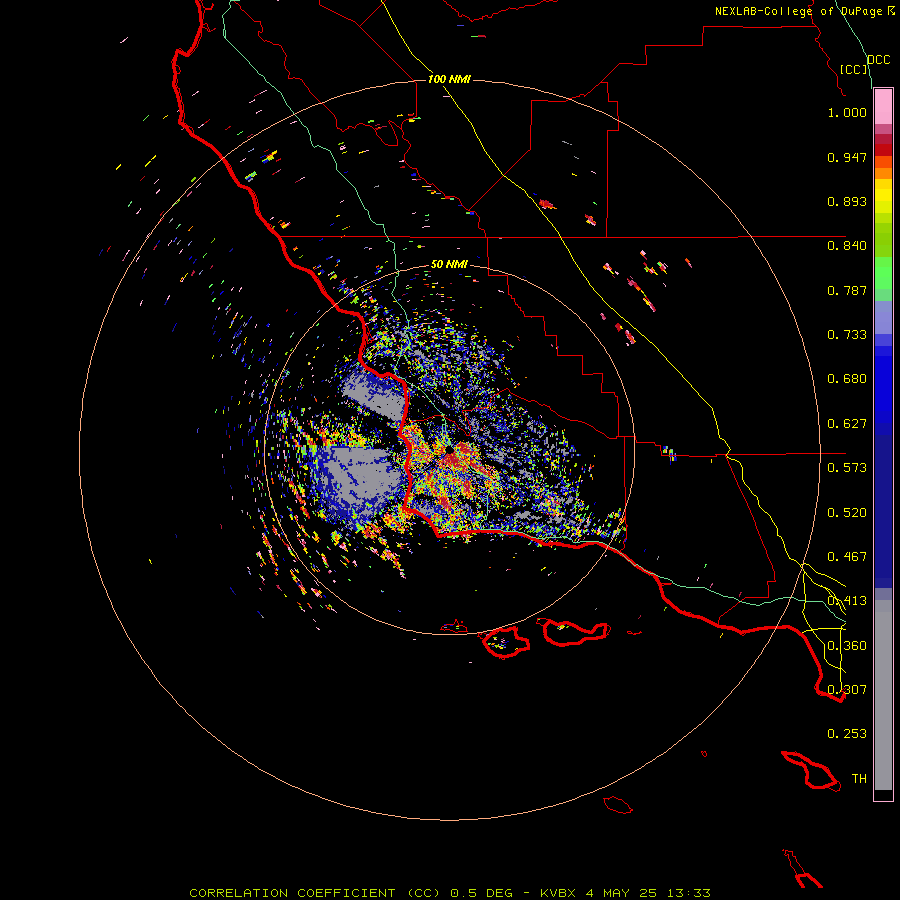Select the 1.000 scale value
900x900 pixels.
(847, 112)
